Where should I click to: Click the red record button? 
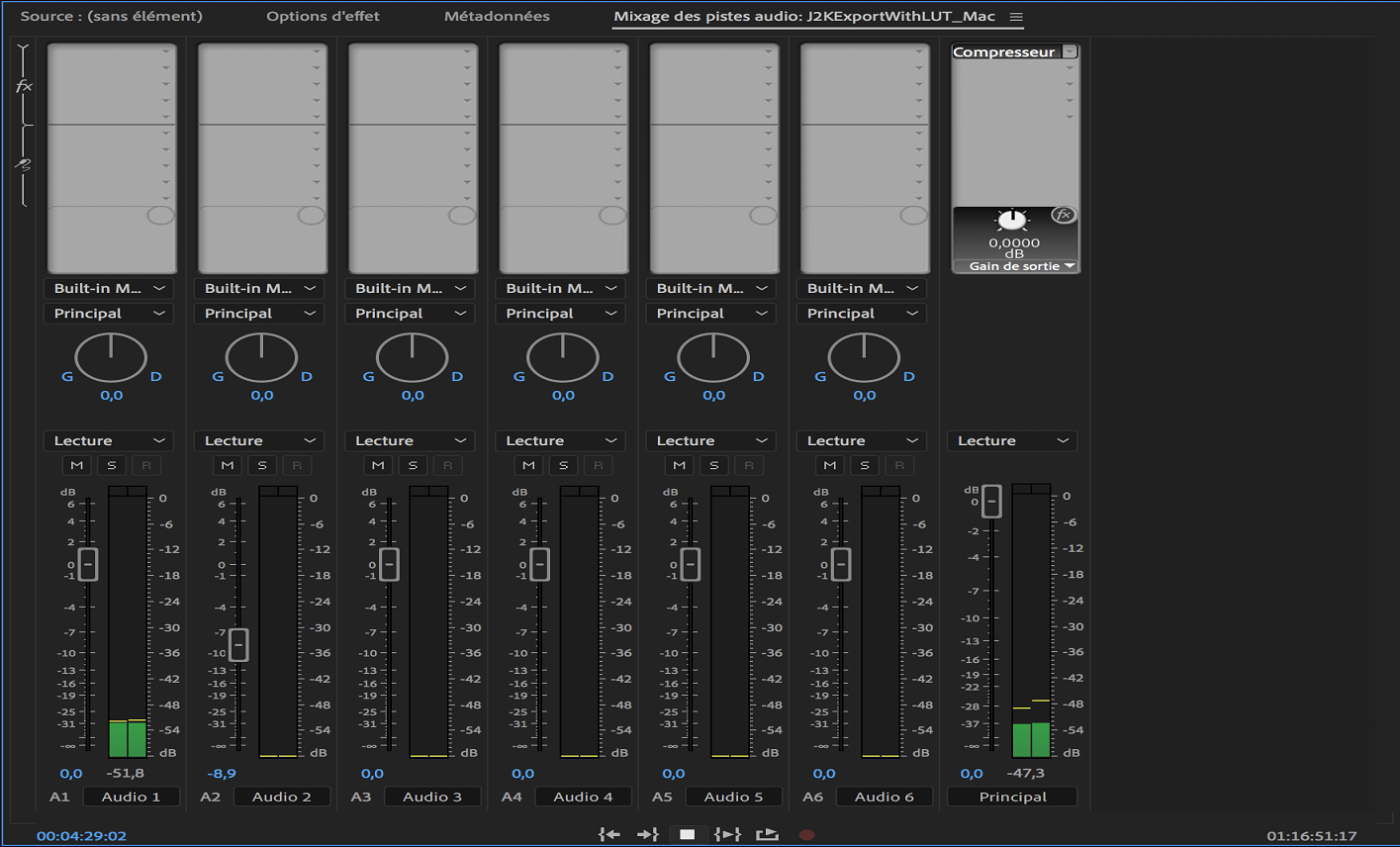807,835
